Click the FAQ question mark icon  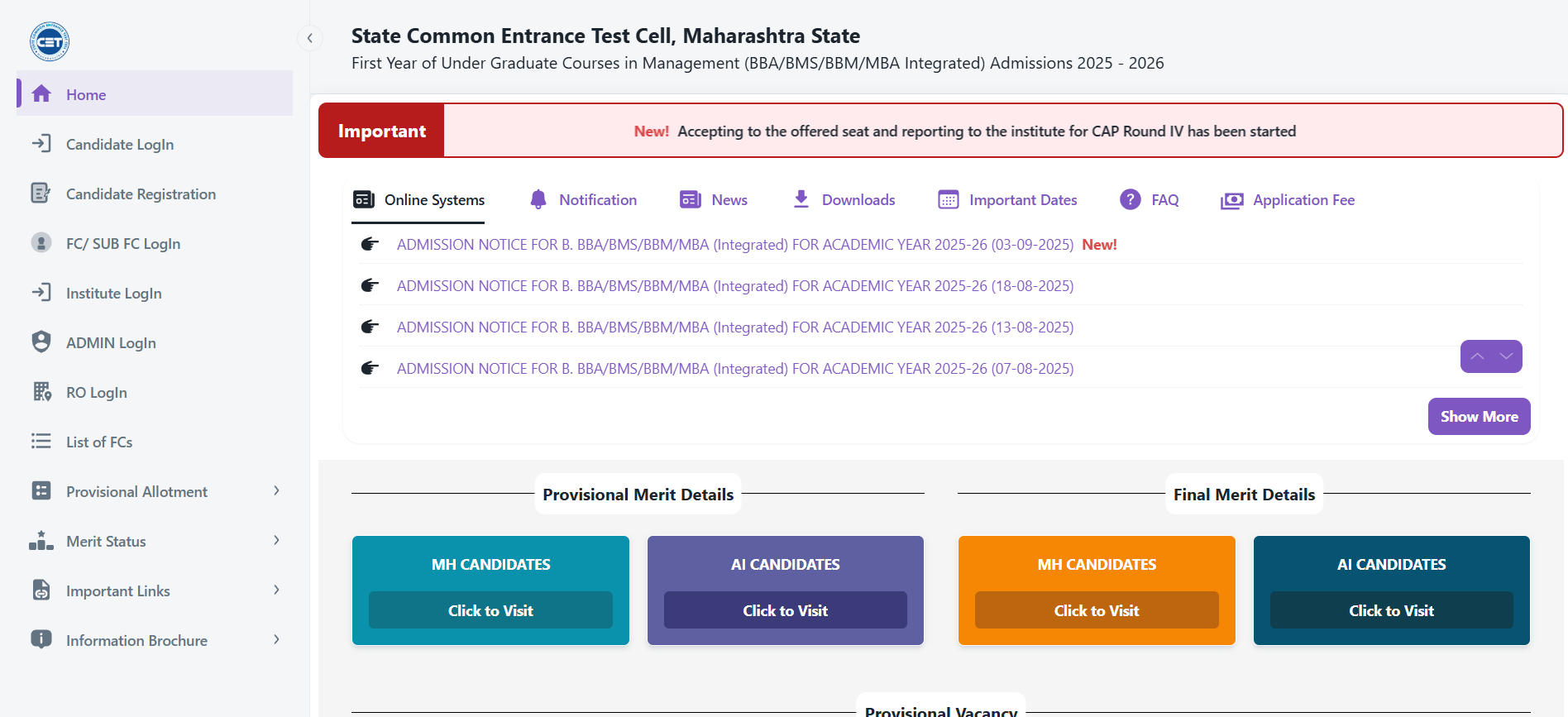[1130, 200]
